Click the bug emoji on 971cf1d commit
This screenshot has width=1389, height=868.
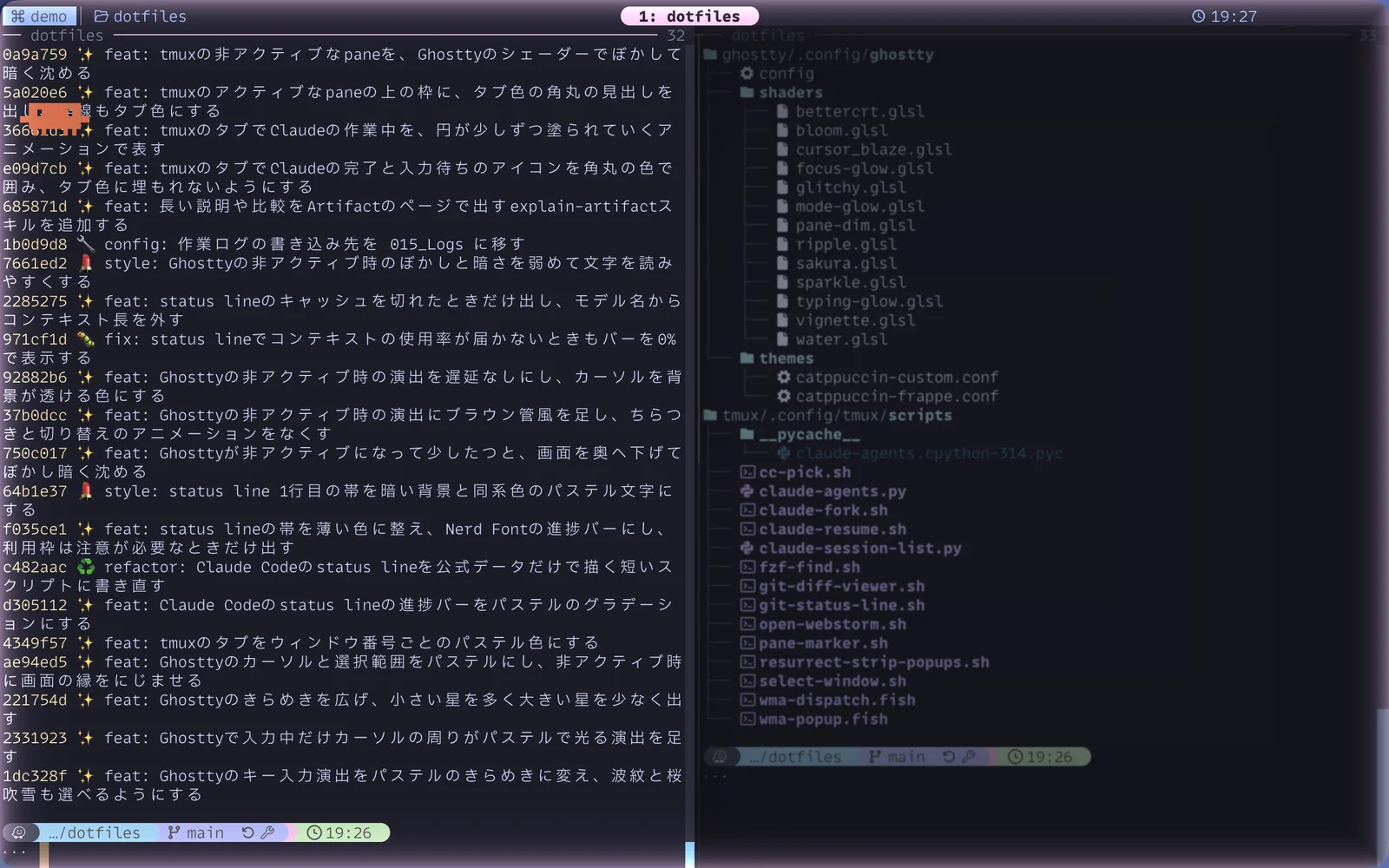click(85, 339)
